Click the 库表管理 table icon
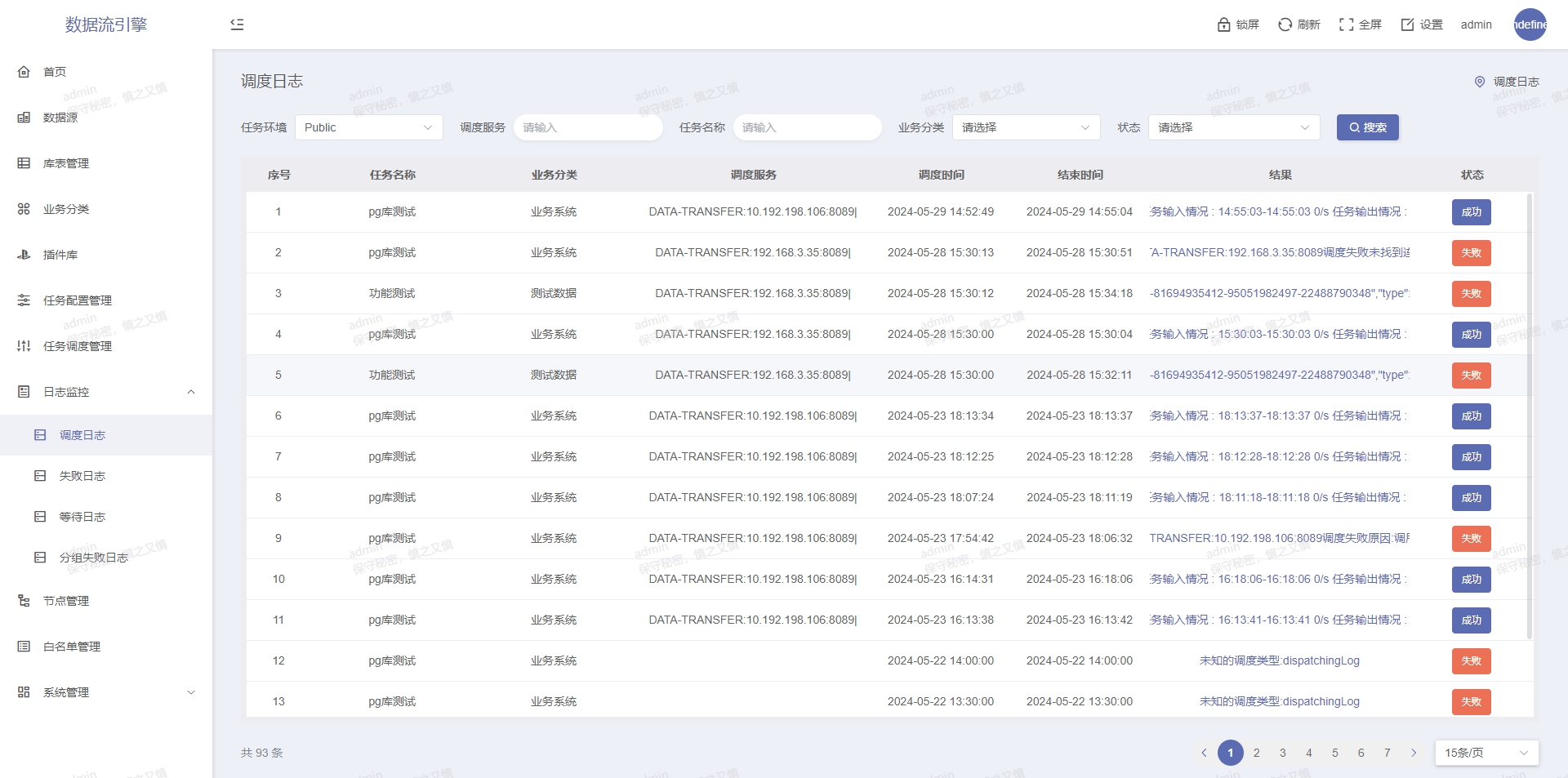The image size is (1568, 778). pyautogui.click(x=24, y=163)
